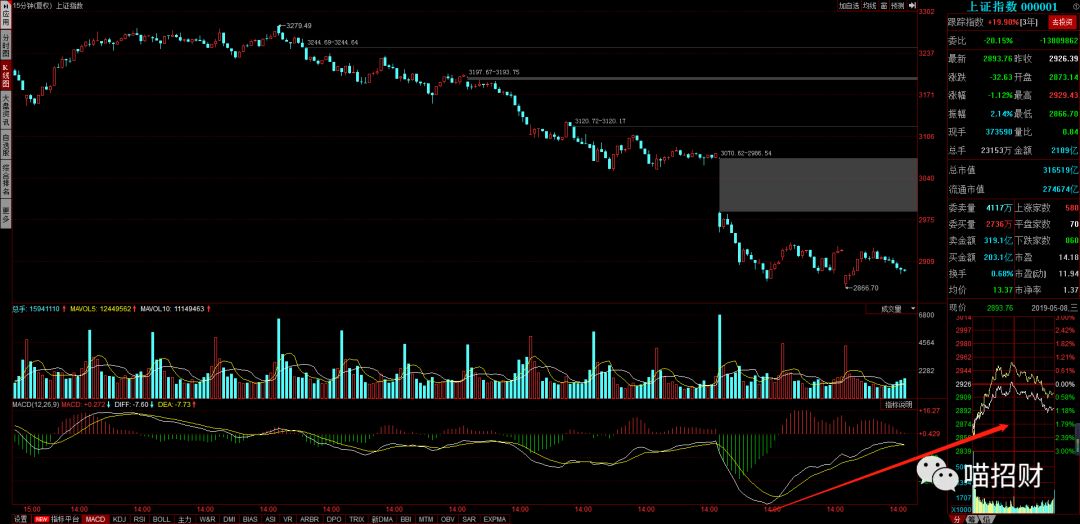Open the 成交量 indicator dropdown
The image size is (1080, 524).
[892, 308]
